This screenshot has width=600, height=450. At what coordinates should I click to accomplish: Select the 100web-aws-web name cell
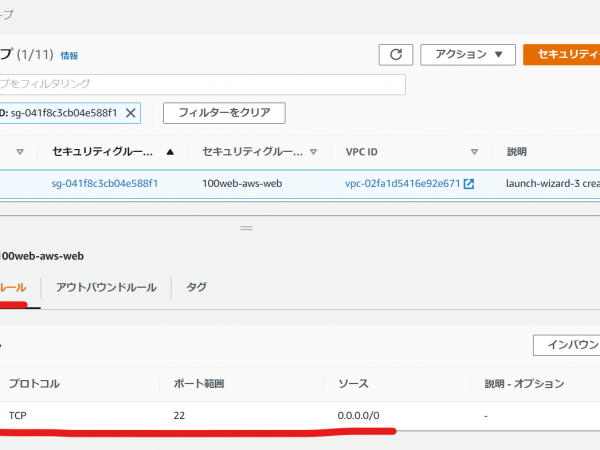click(242, 184)
